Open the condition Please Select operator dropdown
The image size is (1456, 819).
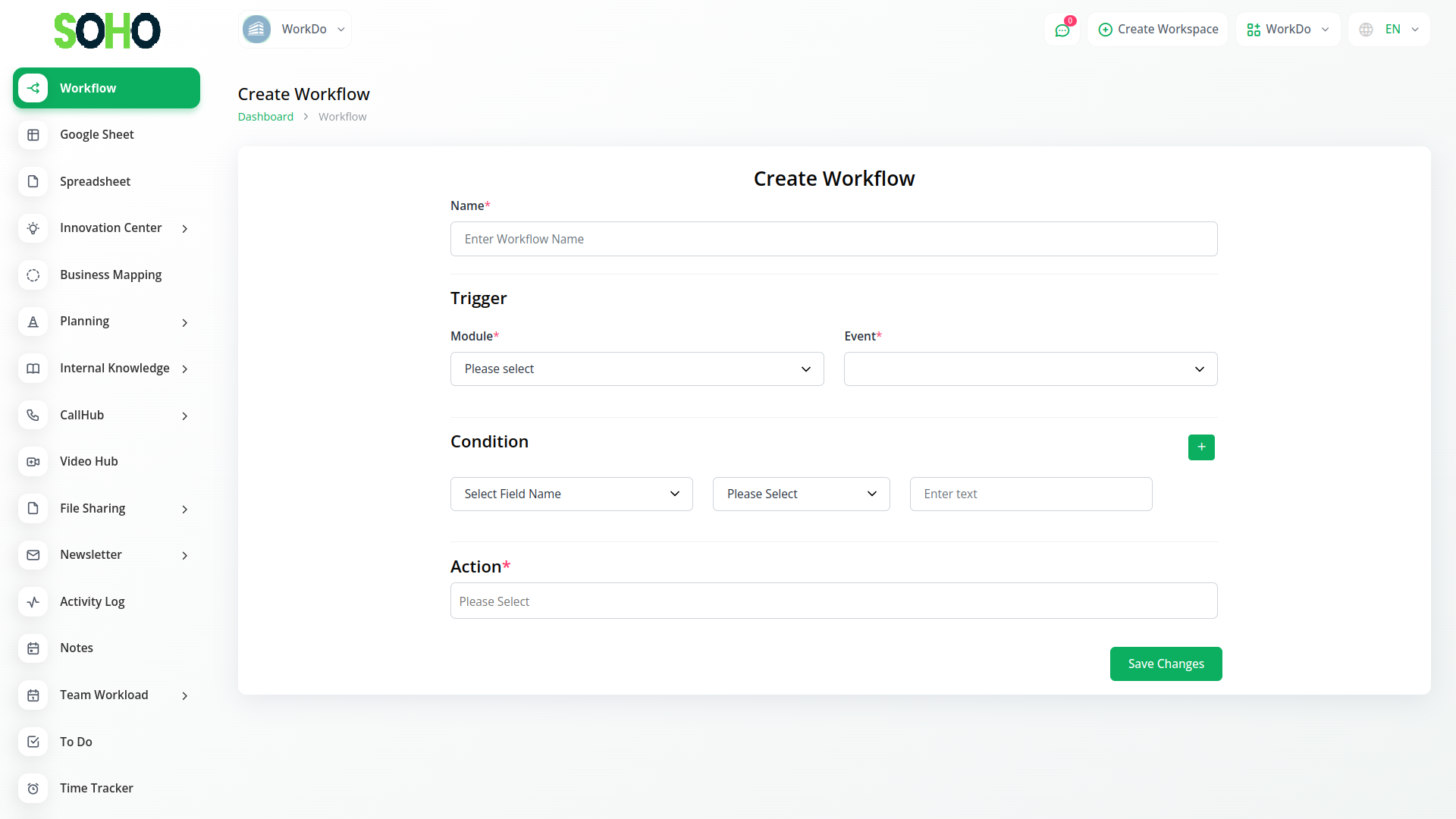pos(801,494)
